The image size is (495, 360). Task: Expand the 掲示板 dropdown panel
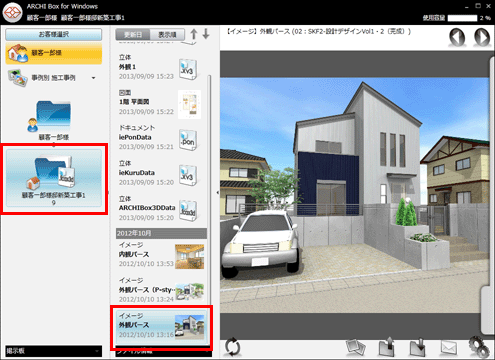point(54,351)
